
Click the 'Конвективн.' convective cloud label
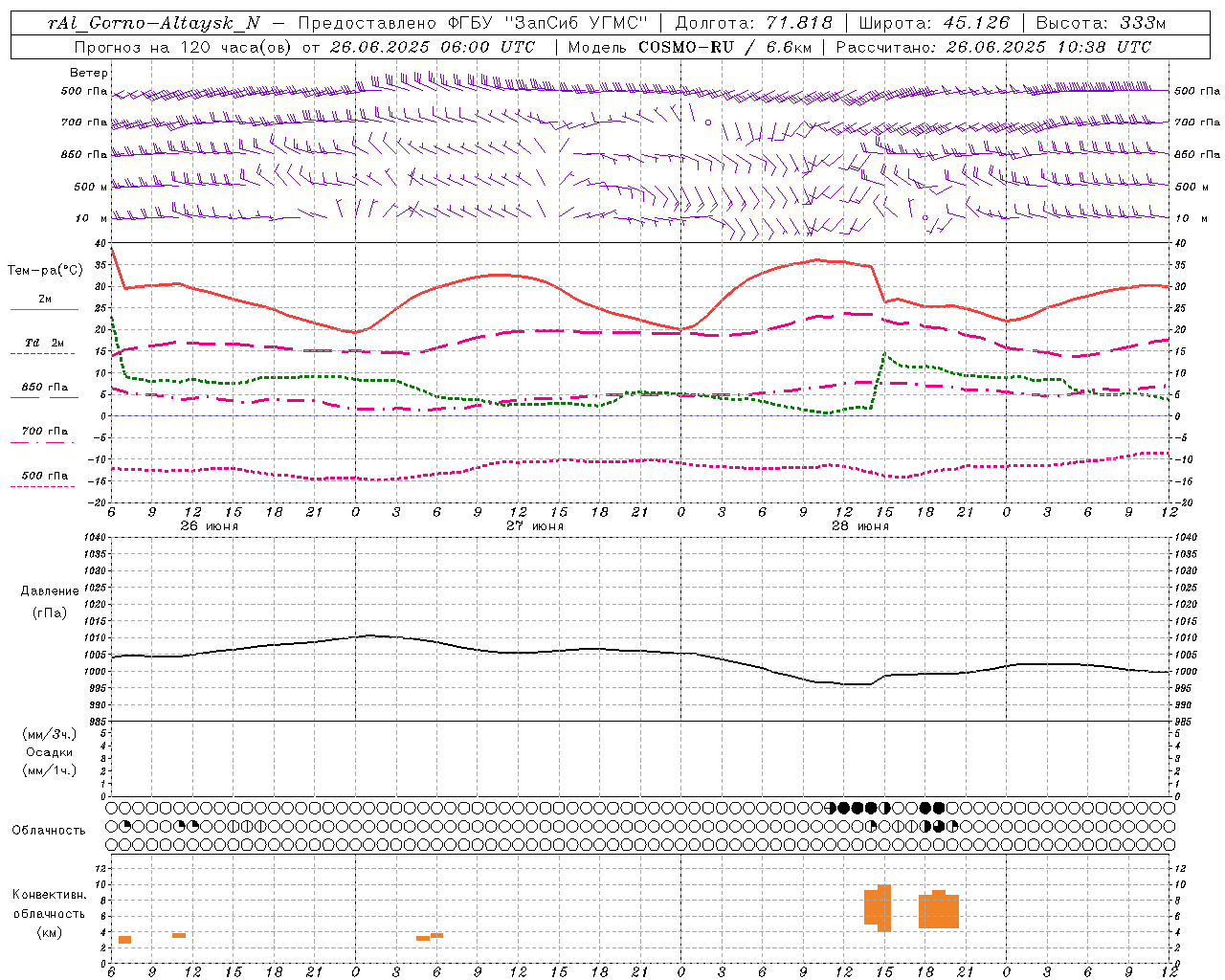pyautogui.click(x=50, y=895)
